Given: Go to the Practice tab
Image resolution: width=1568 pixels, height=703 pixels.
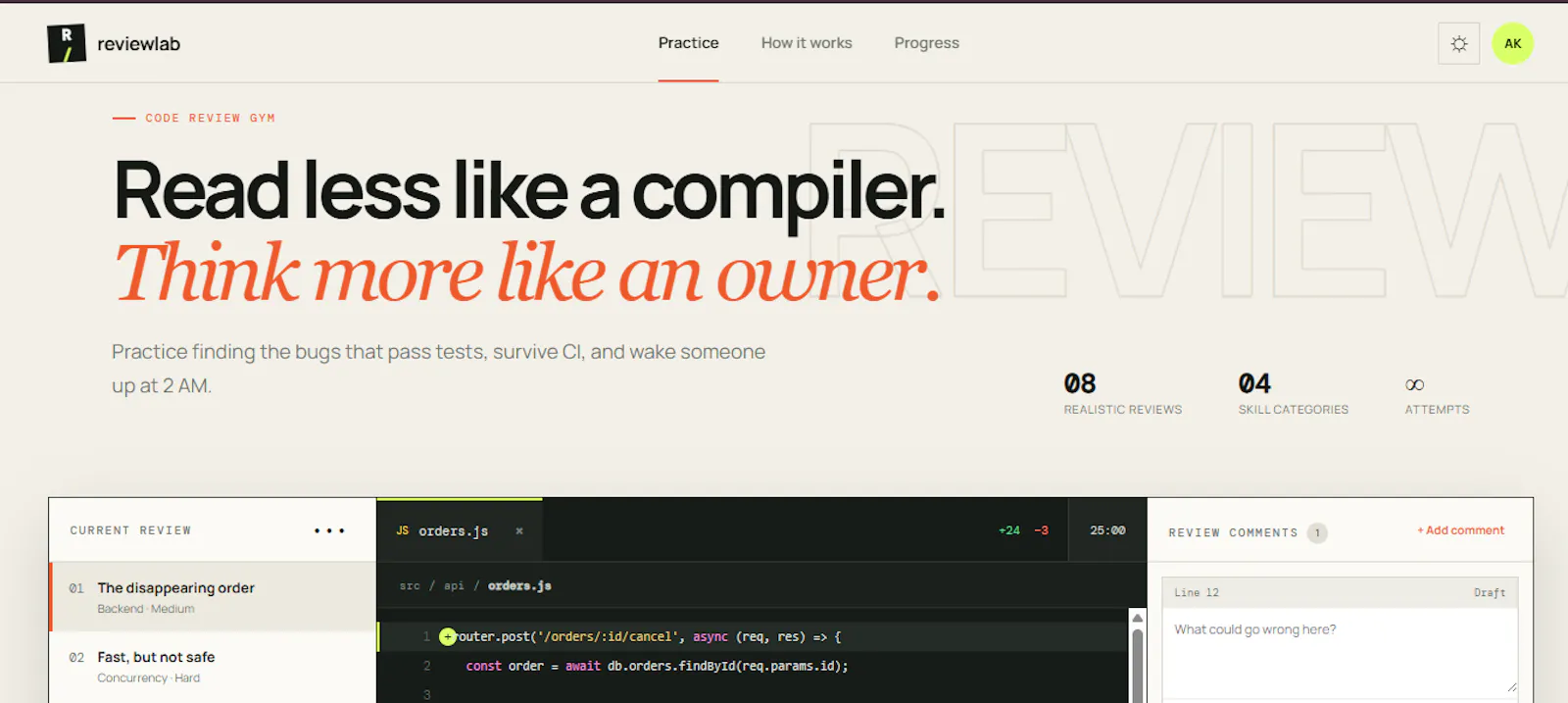Looking at the screenshot, I should (x=688, y=43).
